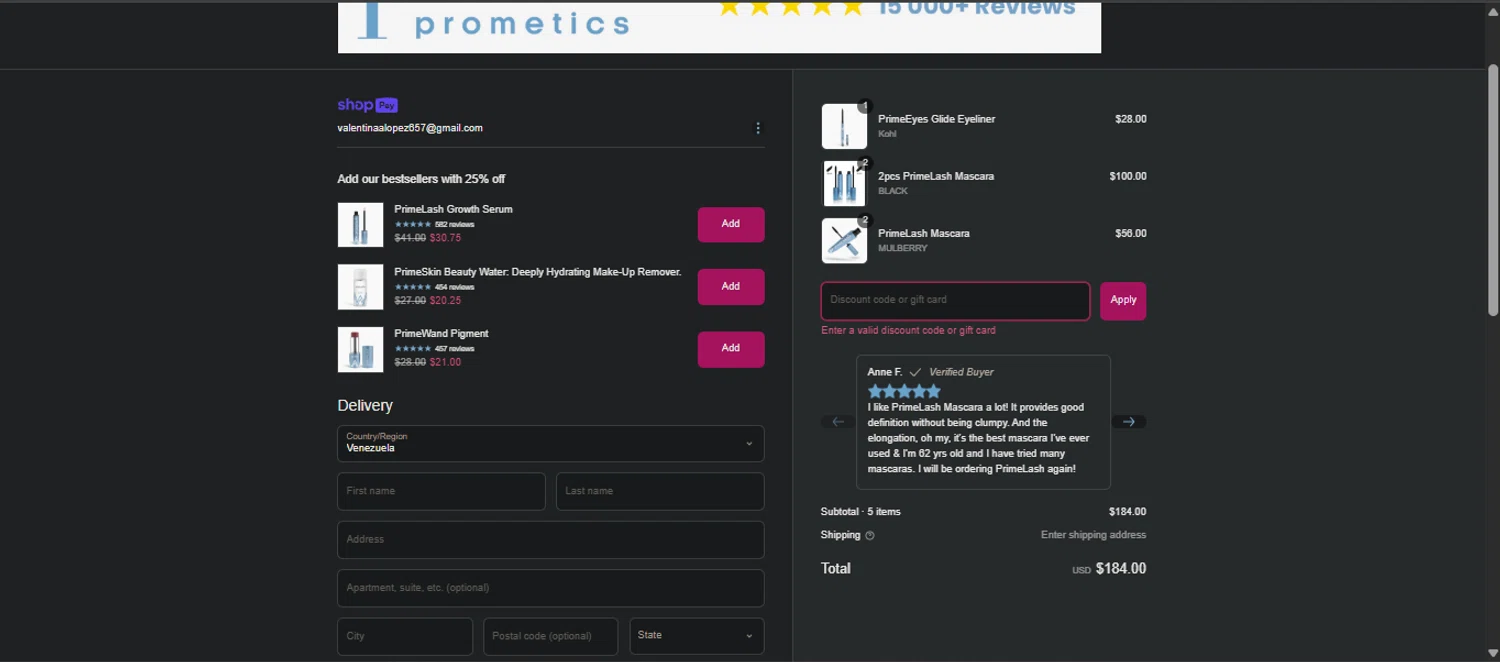
Task: Focus the Postal code field
Action: [551, 636]
